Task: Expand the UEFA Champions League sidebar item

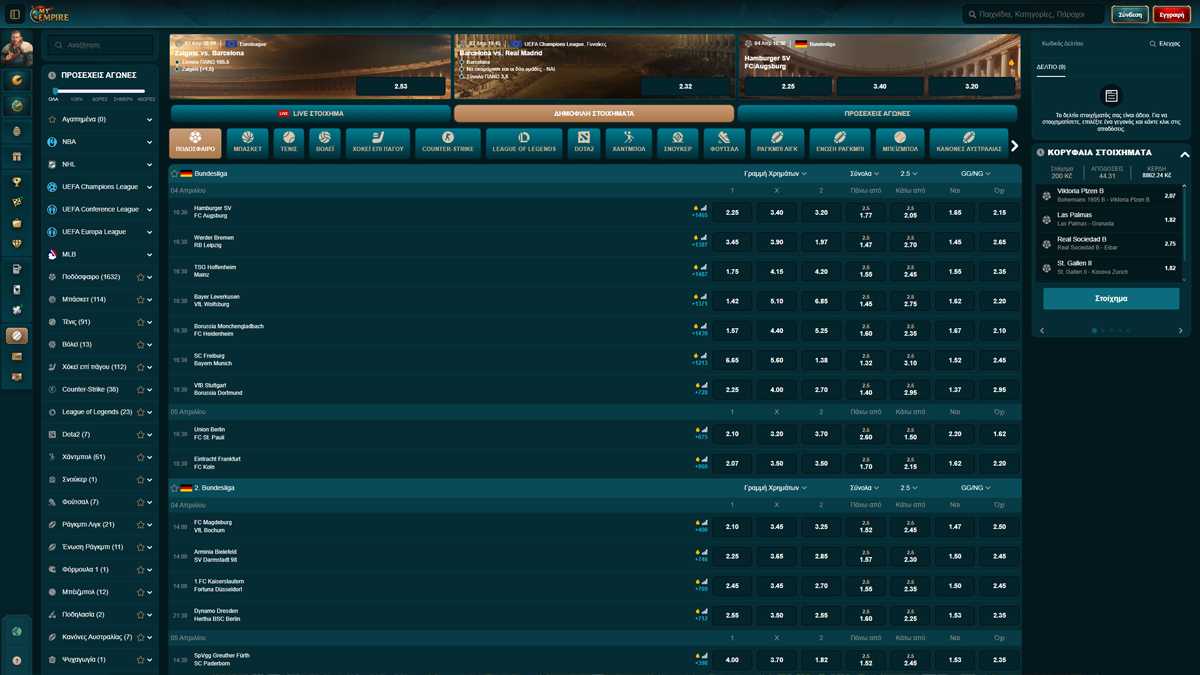Action: [x=149, y=187]
